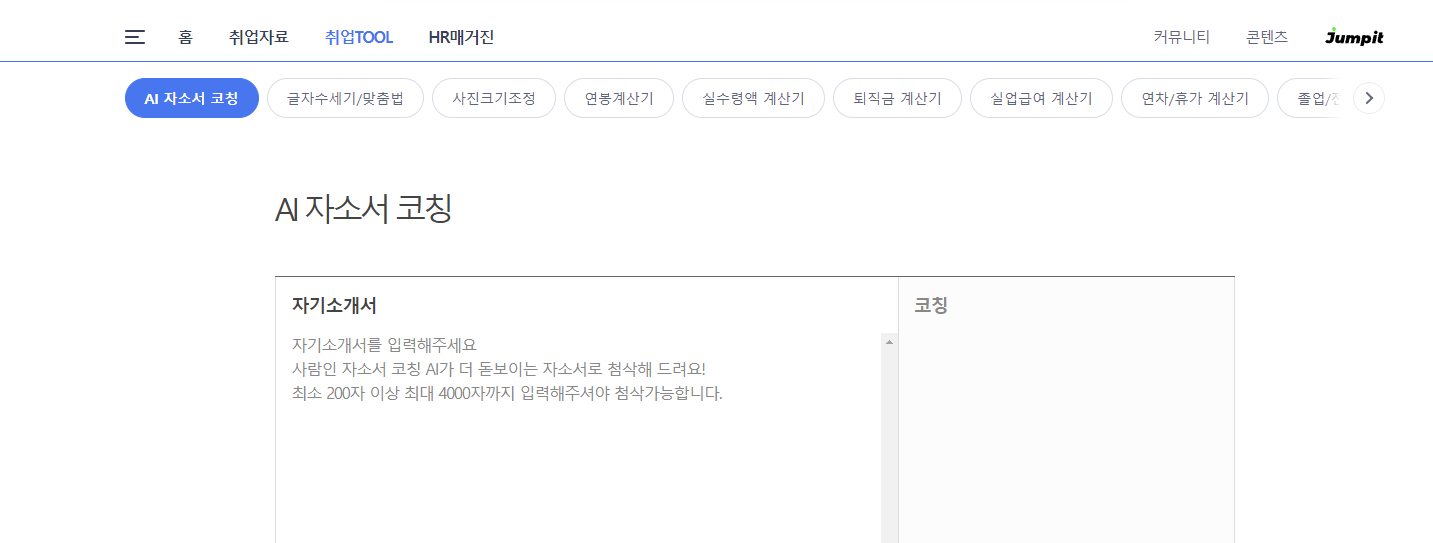
Task: Select 사진크기조정 tab
Action: (x=494, y=98)
